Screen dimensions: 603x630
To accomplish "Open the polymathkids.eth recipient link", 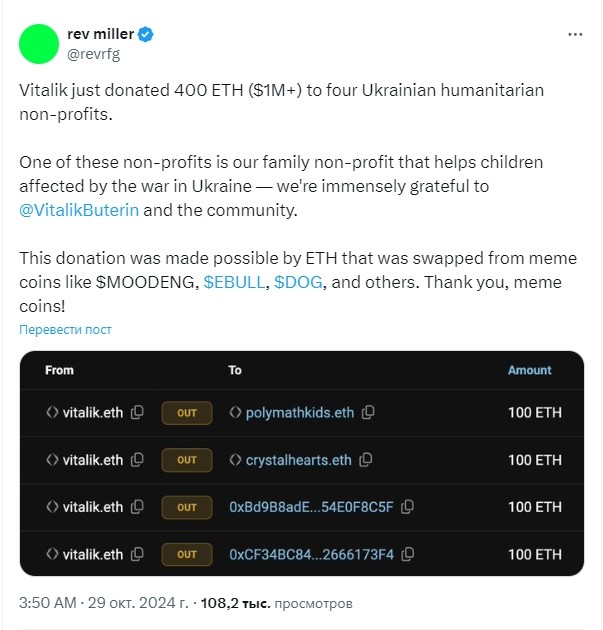I will [300, 413].
